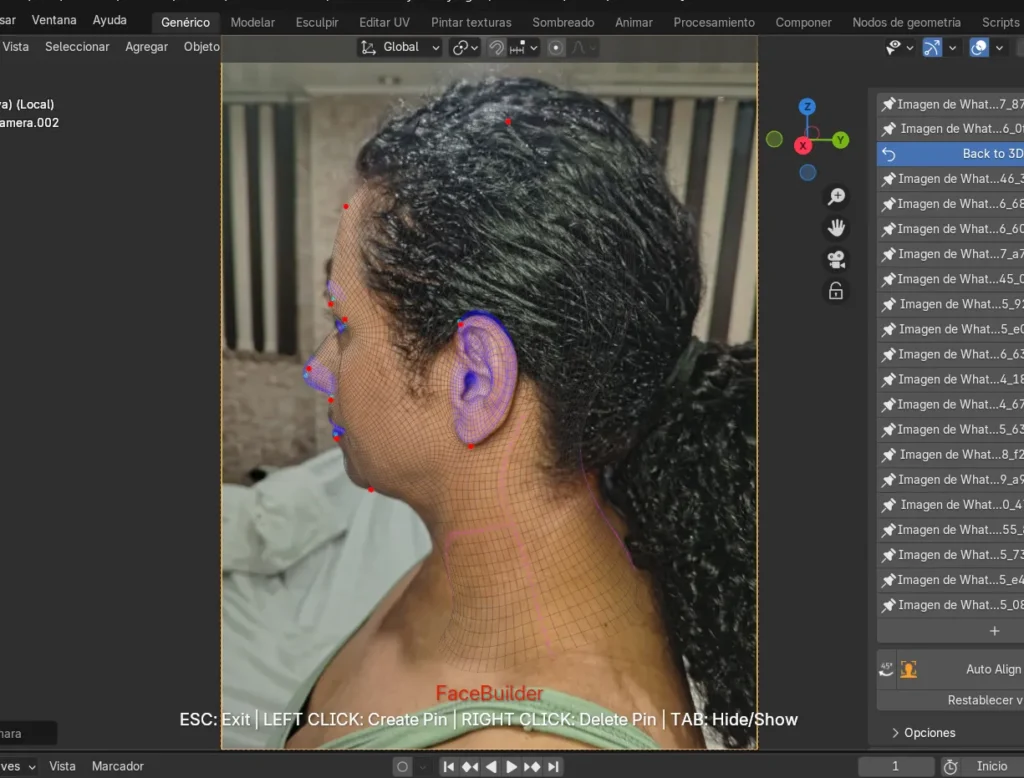Click the Auto Align button
The image size is (1024, 778).
(x=972, y=669)
